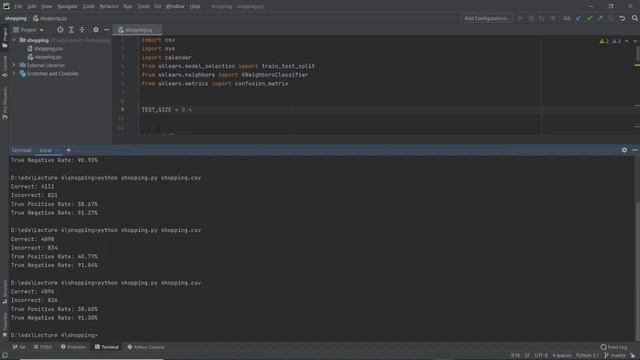Open the Help menu
Image resolution: width=640 pixels, height=360 pixels.
point(195,7)
